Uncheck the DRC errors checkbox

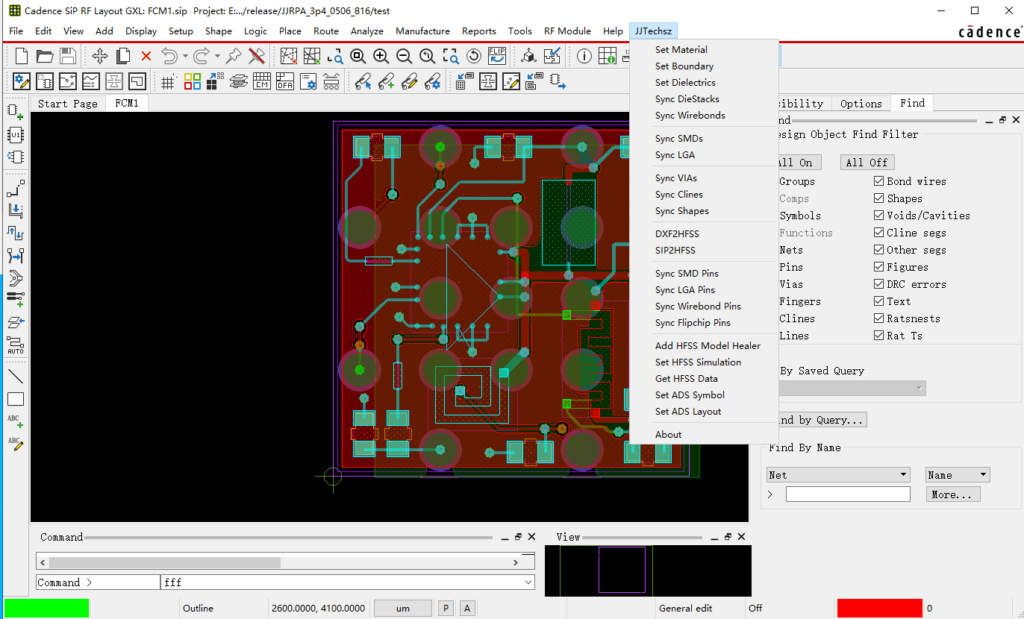coord(879,284)
